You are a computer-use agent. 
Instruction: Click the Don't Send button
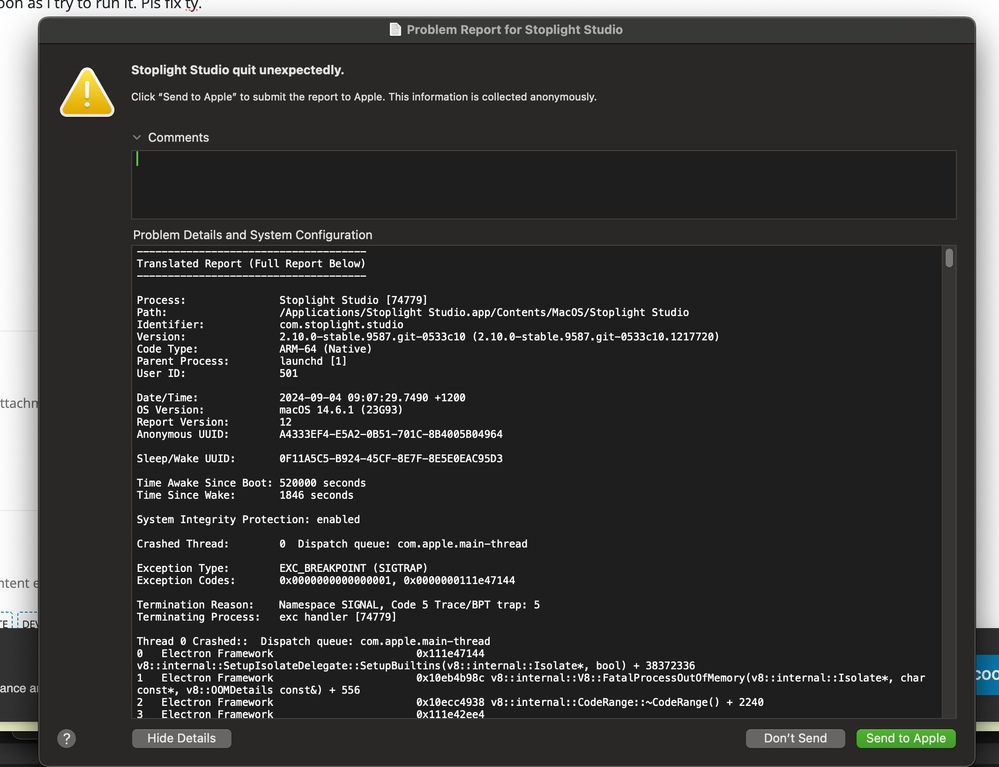pyautogui.click(x=795, y=738)
